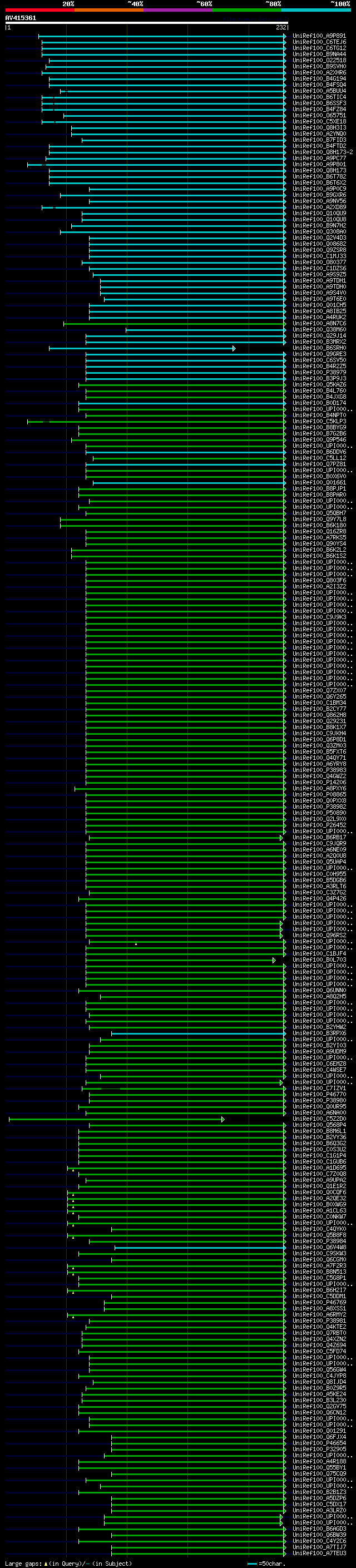Select hit label UniRef100_Q6Y265
Image resolution: width=356 pixels, height=1568 pixels.
click(319, 696)
